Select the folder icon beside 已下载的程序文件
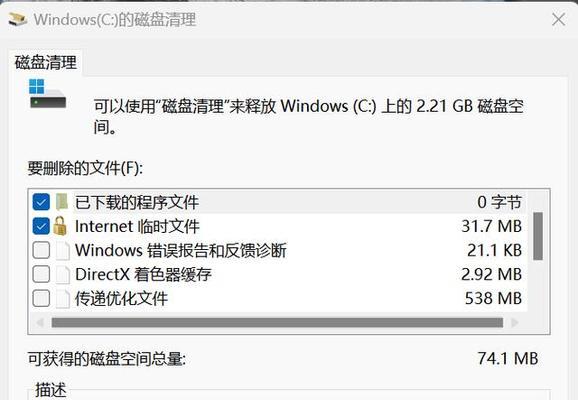Screen dimensions: 578x400 (62, 202)
